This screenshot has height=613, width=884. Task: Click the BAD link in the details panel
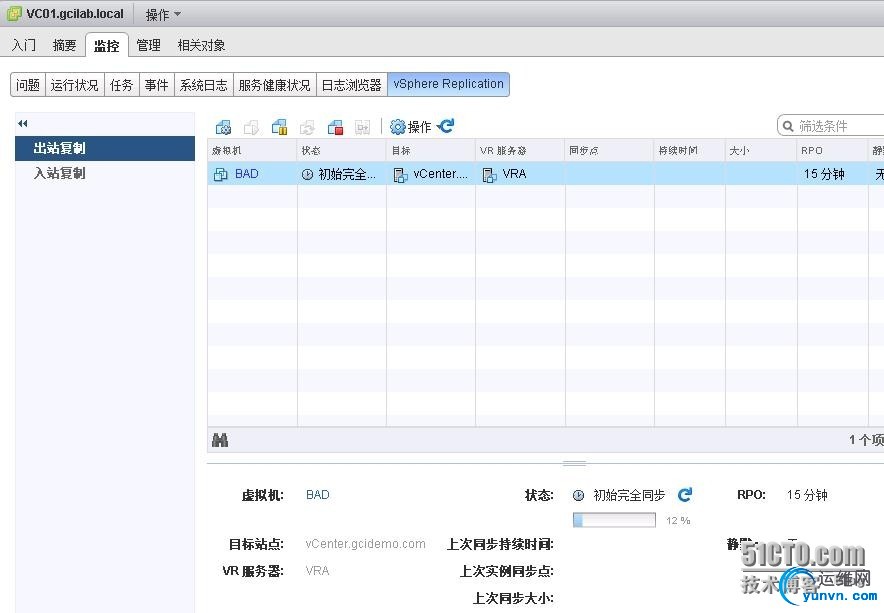point(317,495)
